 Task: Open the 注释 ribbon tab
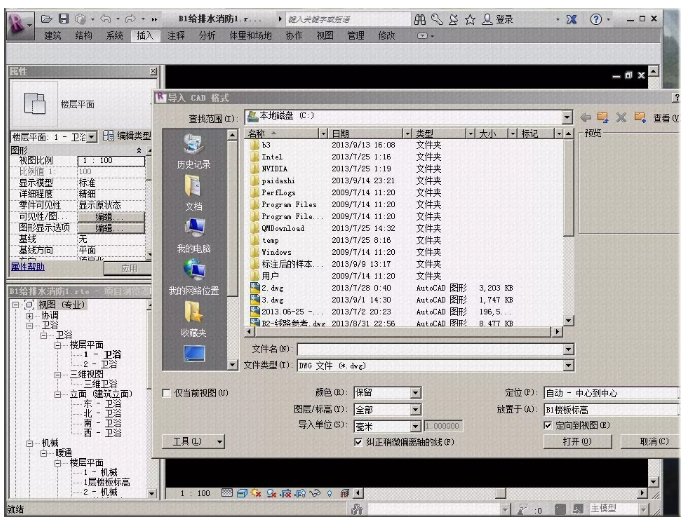[176, 36]
